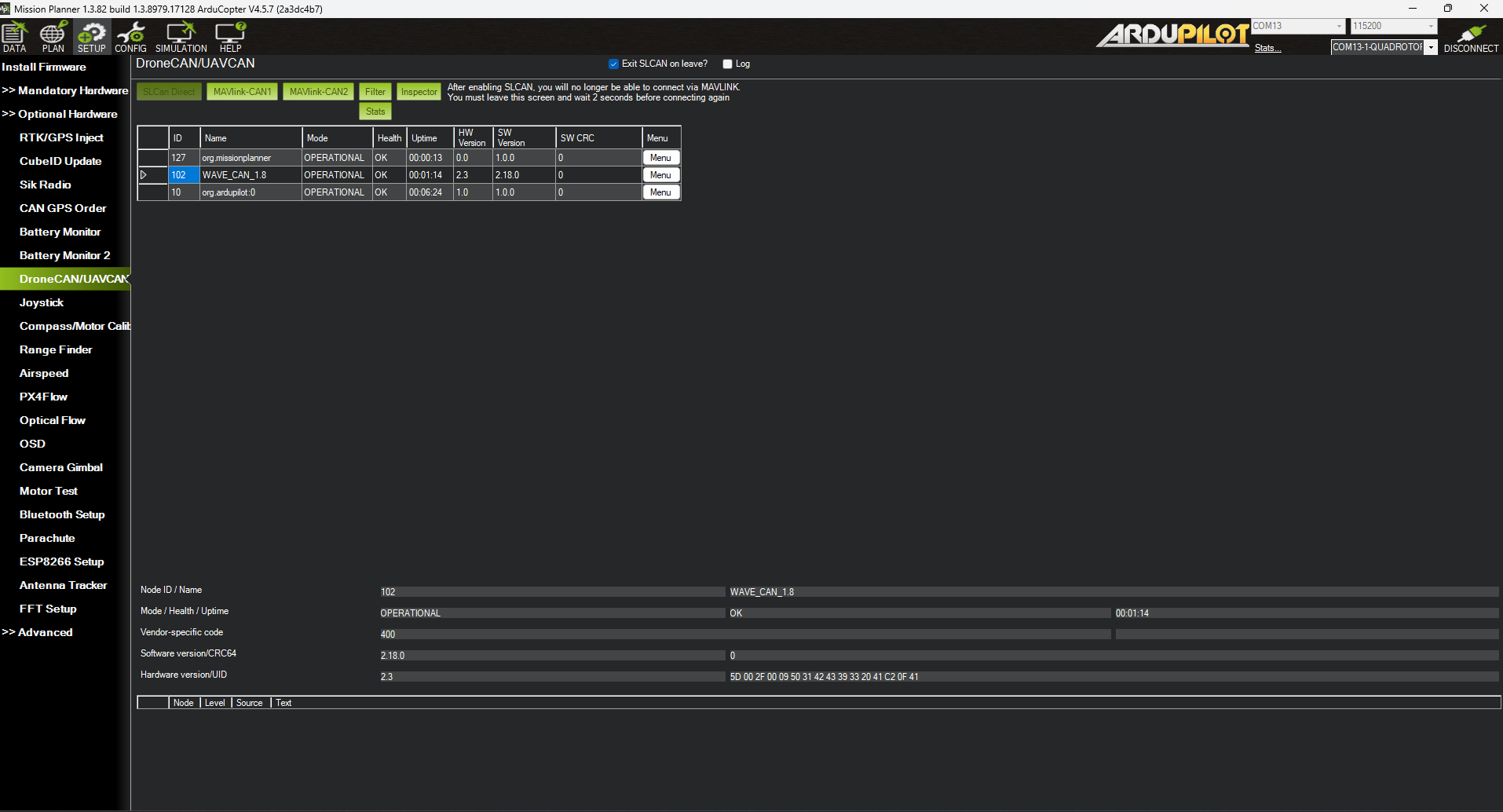The height and width of the screenshot is (812, 1503).
Task: Click the Stats link under port selector
Action: coord(1267,48)
